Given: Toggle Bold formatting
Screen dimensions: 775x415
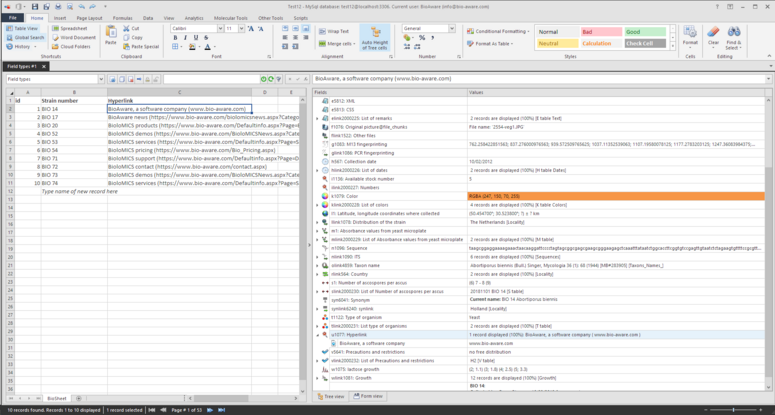Looking at the screenshot, I should coord(175,38).
